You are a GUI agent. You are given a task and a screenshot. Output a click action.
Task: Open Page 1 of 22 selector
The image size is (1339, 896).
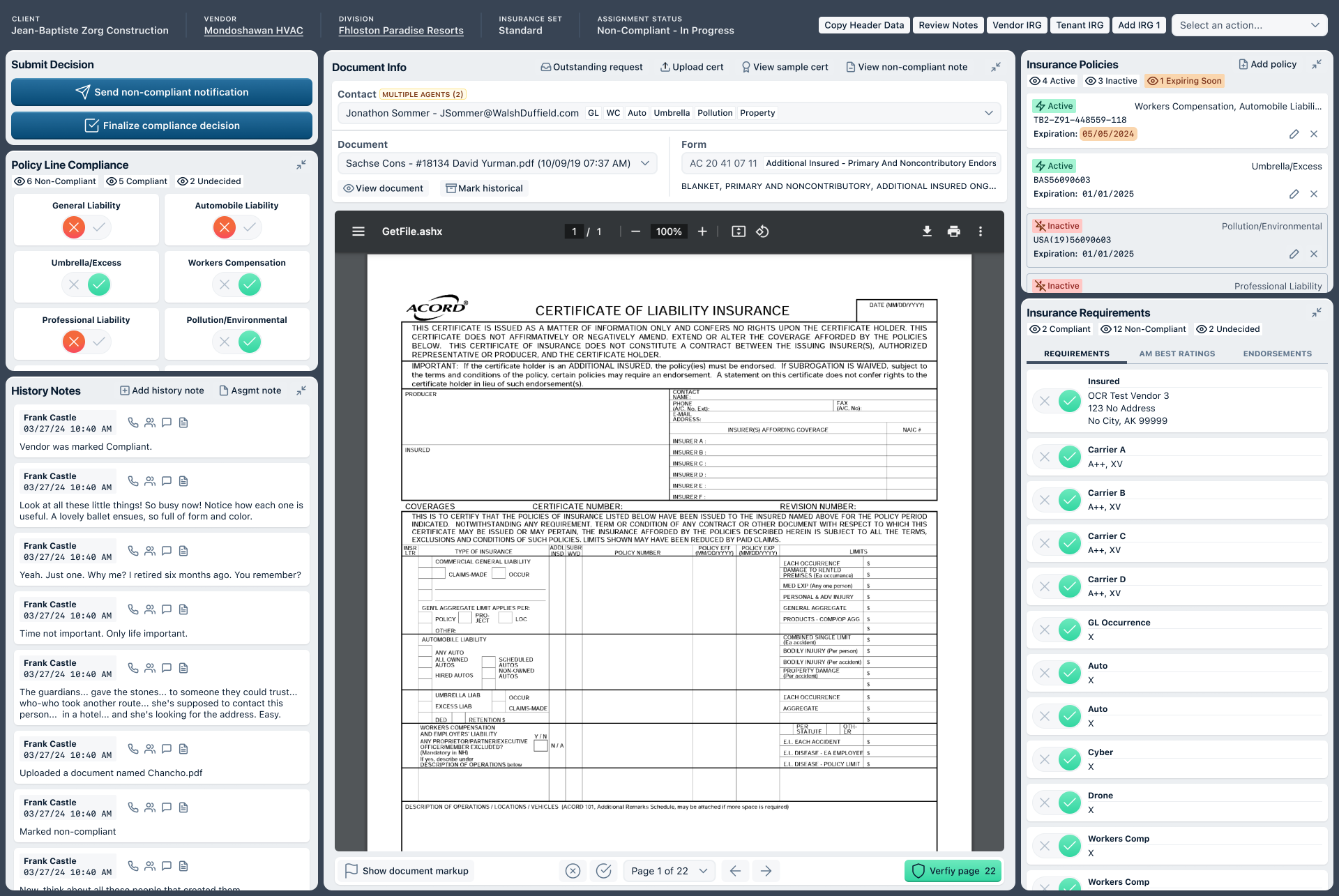(669, 871)
